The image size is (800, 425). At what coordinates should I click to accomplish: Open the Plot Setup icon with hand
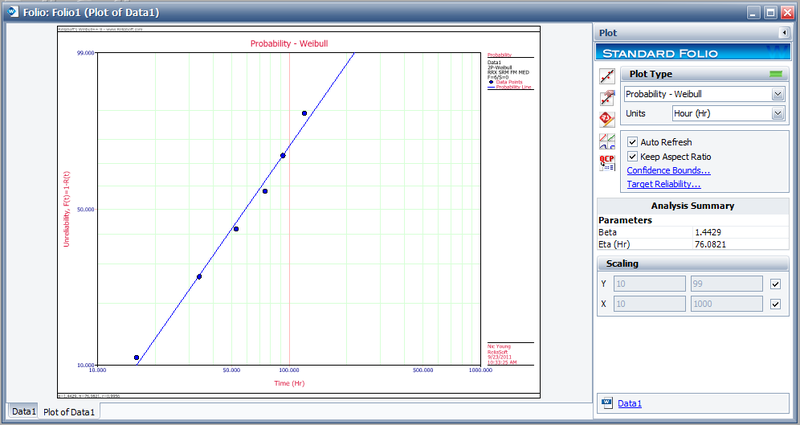coord(607,97)
